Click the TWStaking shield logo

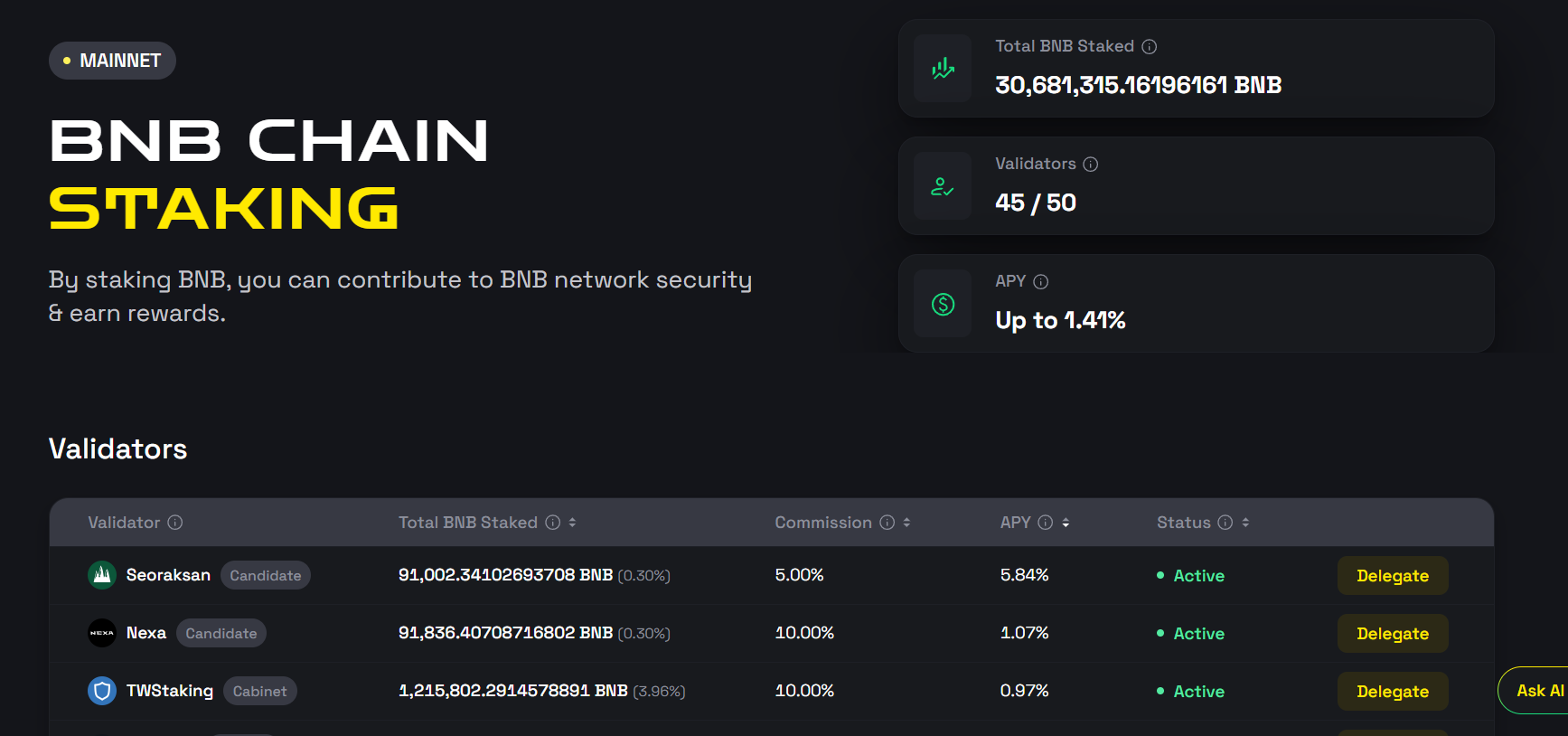102,691
